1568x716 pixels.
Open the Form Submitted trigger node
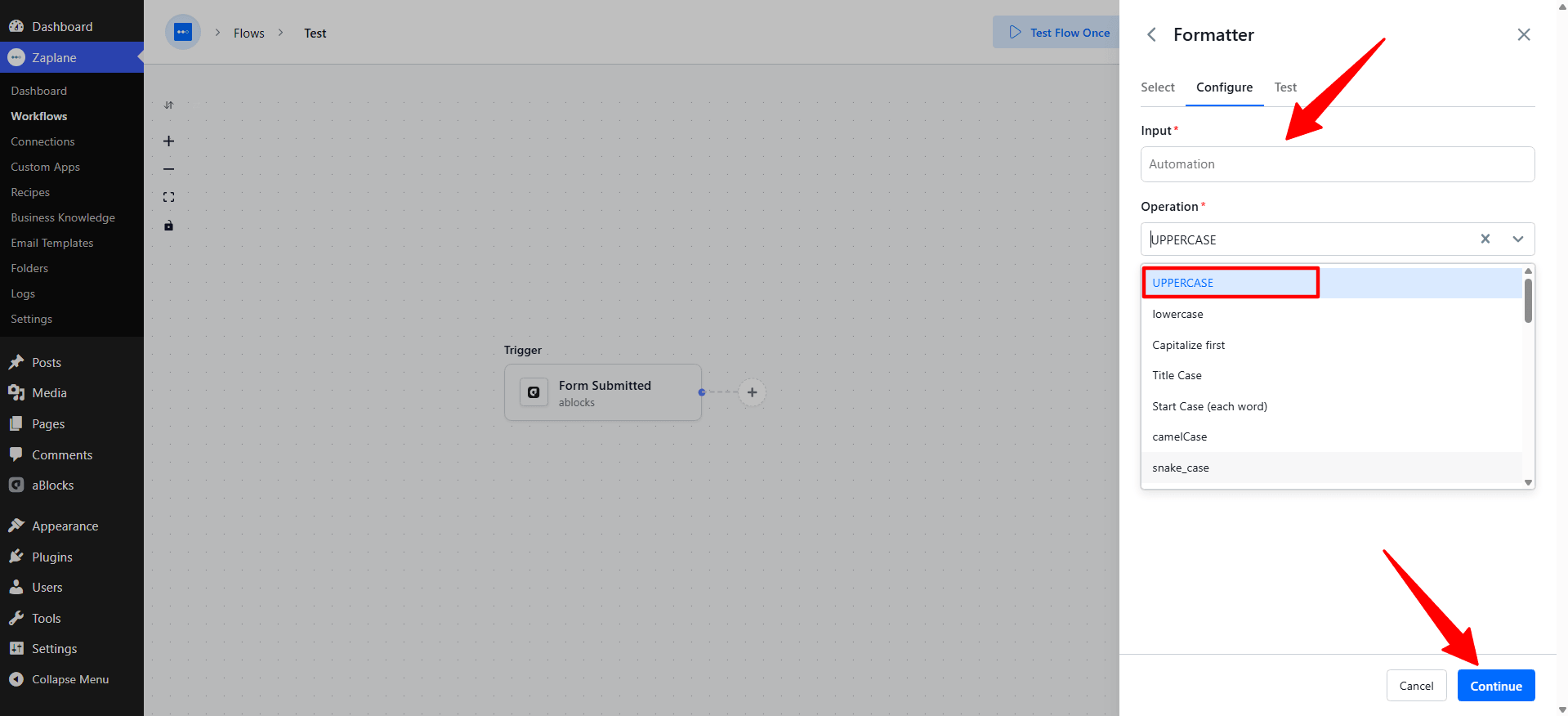tap(603, 392)
